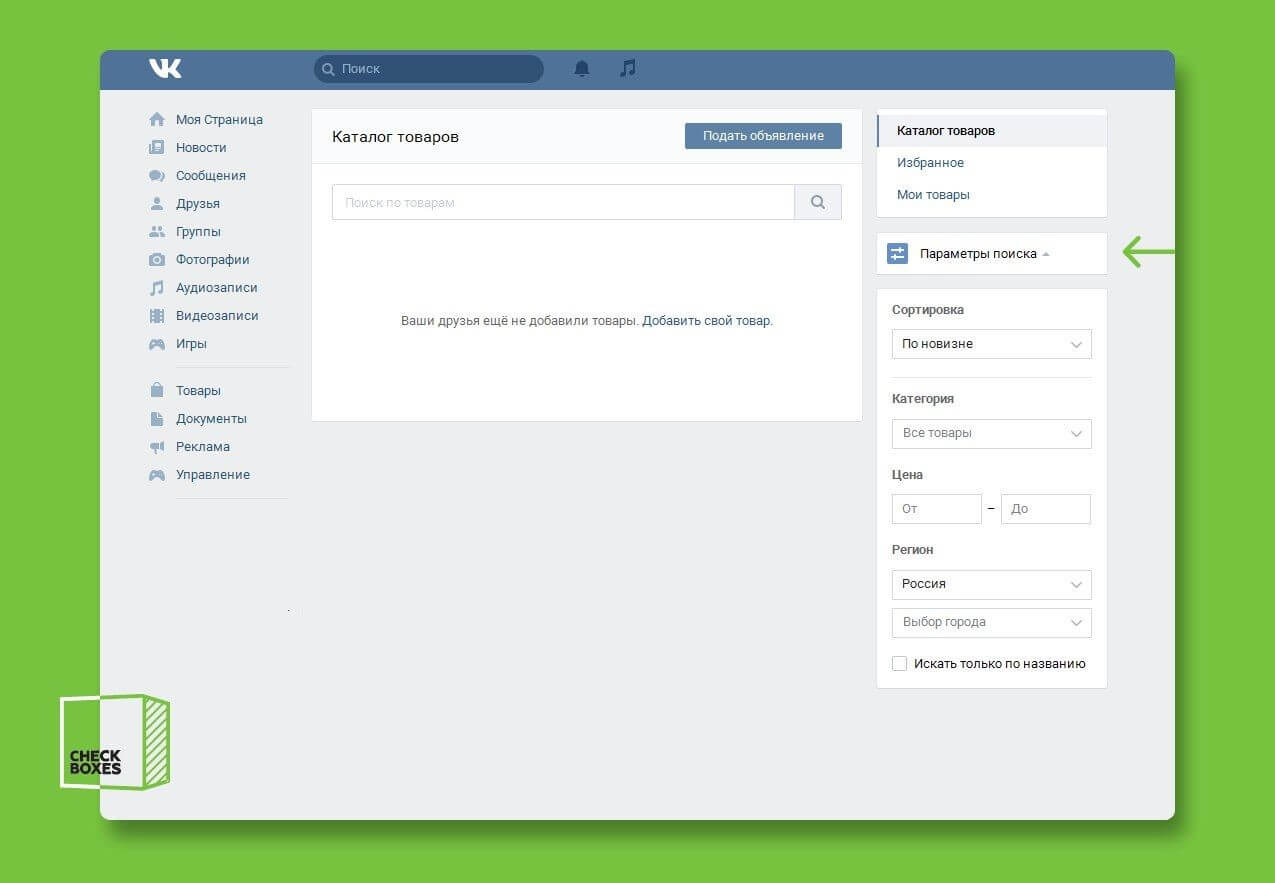
Task: Click the shopping bag icon beside Товары
Action: click(x=157, y=391)
